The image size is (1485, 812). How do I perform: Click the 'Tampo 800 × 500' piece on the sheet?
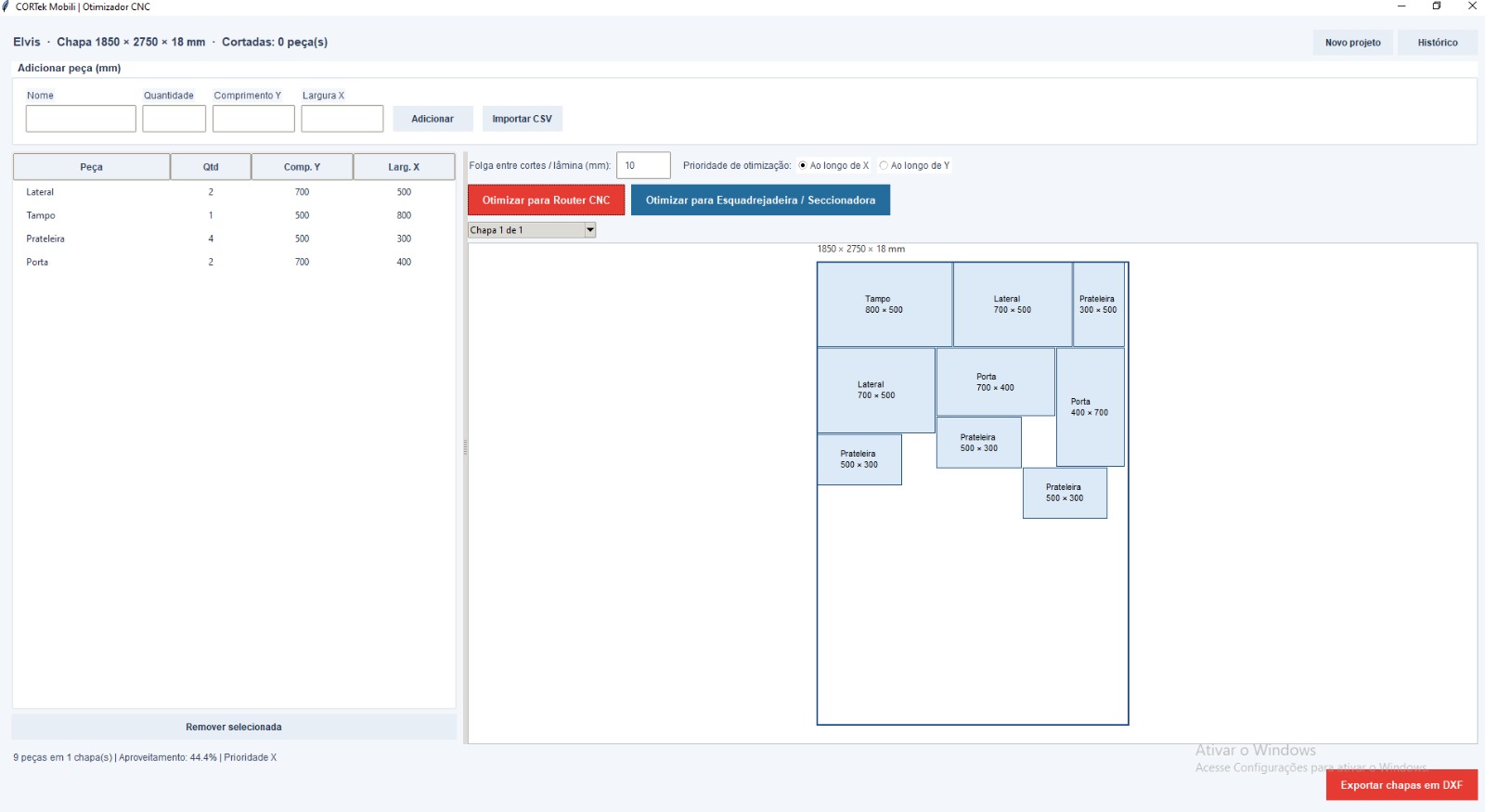pos(885,304)
